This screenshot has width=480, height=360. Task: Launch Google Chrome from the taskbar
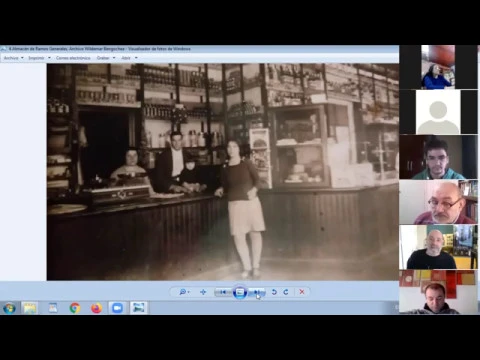tap(75, 308)
